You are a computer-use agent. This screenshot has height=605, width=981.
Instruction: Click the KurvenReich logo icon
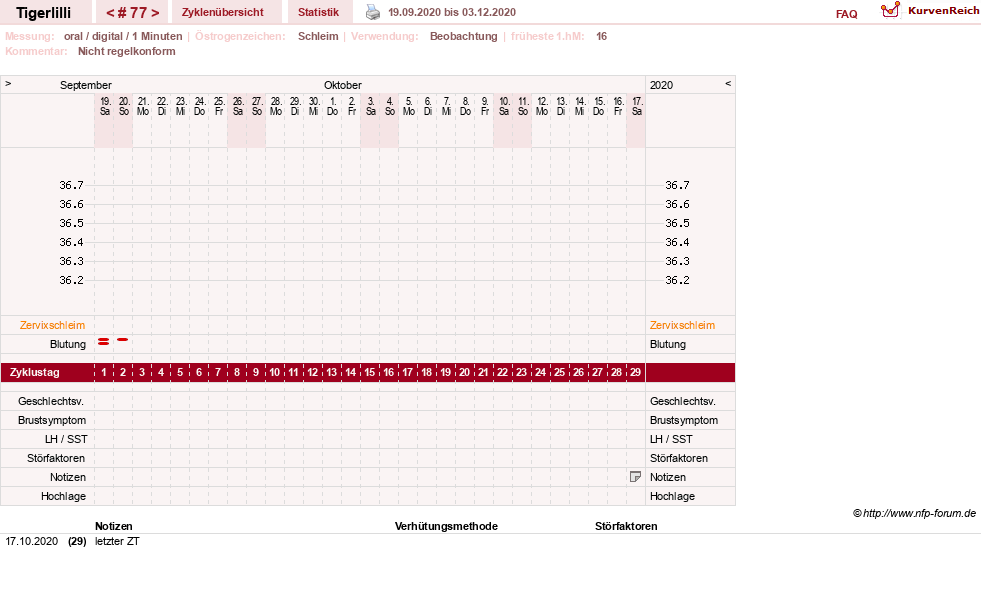(890, 10)
